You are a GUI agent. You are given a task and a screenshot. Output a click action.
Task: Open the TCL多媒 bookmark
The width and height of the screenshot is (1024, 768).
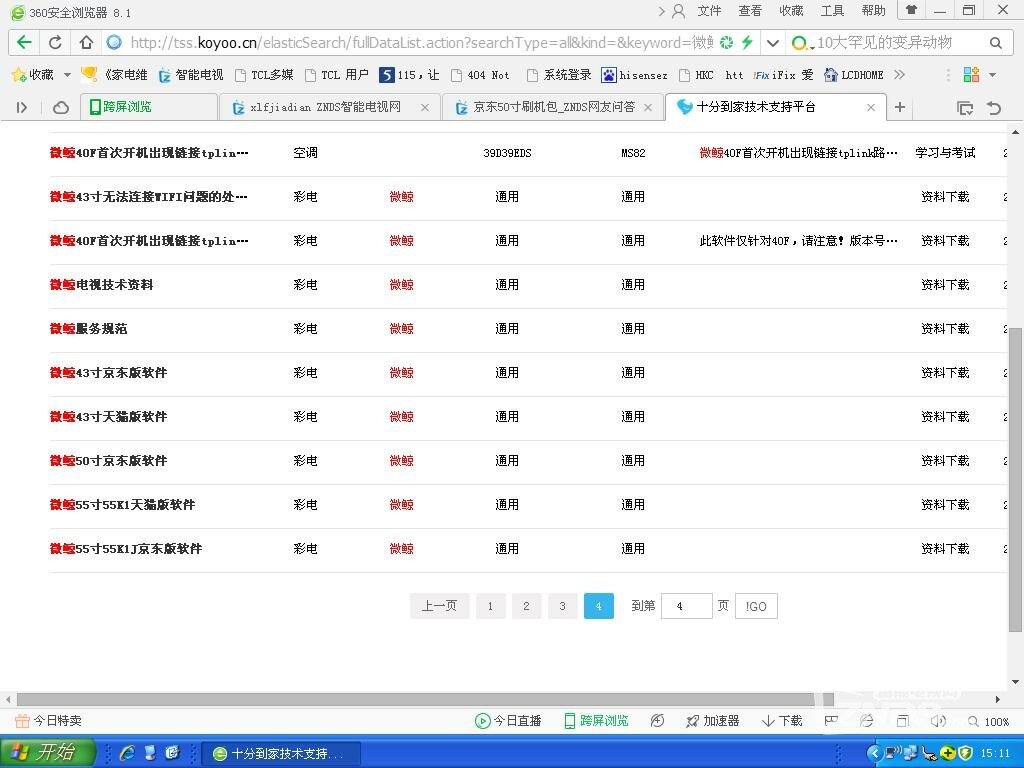pyautogui.click(x=264, y=75)
